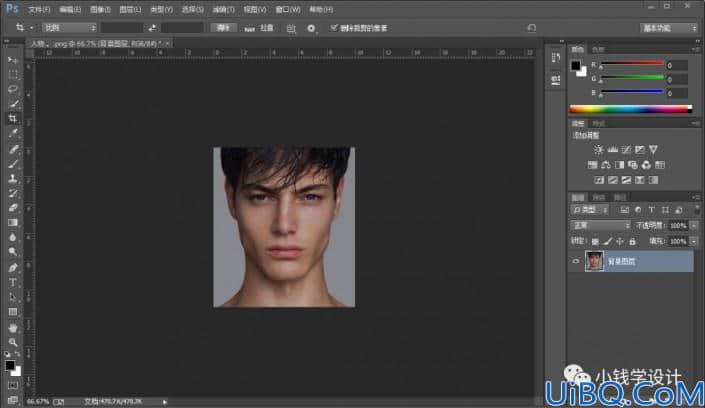Hide the background layer with eye icon
The image size is (705, 408).
tap(576, 261)
